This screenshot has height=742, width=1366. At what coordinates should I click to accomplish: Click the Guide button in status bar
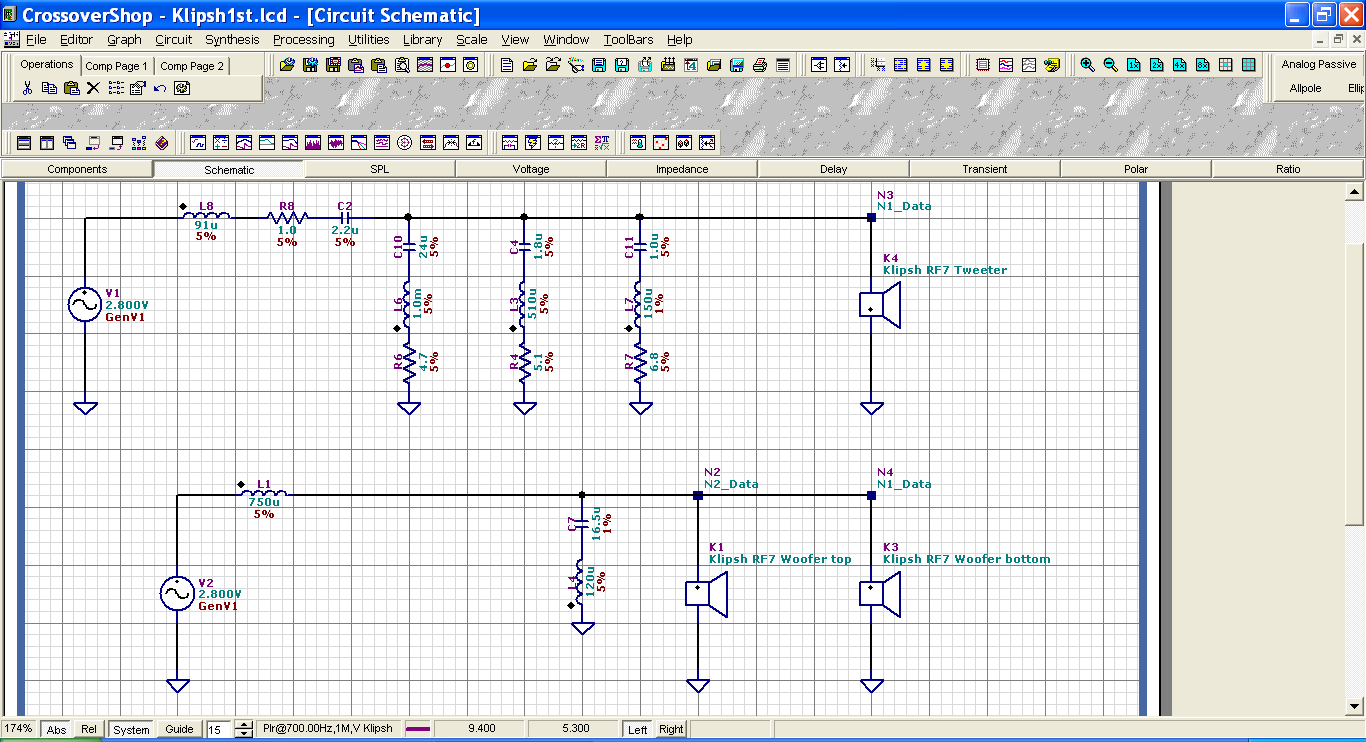click(x=179, y=730)
